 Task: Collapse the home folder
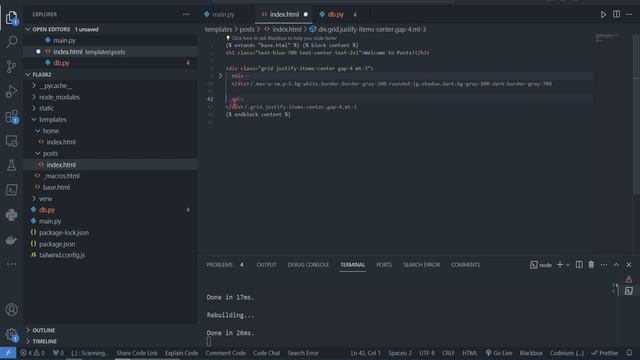(38, 131)
